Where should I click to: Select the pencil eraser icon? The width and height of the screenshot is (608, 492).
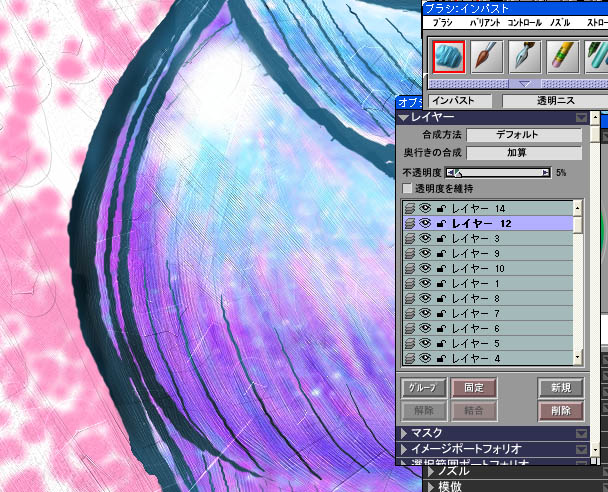pos(563,57)
